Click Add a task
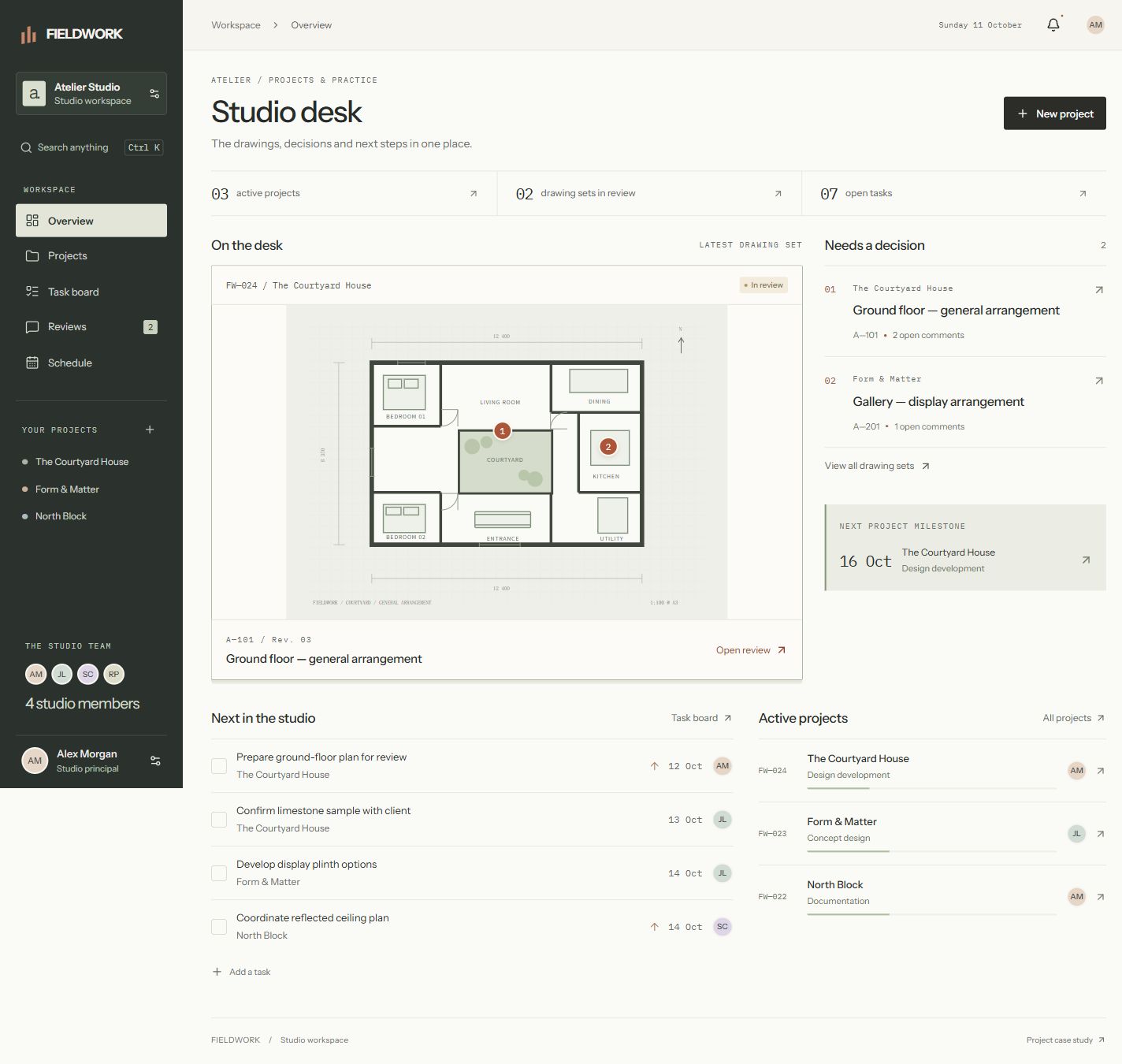This screenshot has height=1064, width=1122. [x=241, y=972]
